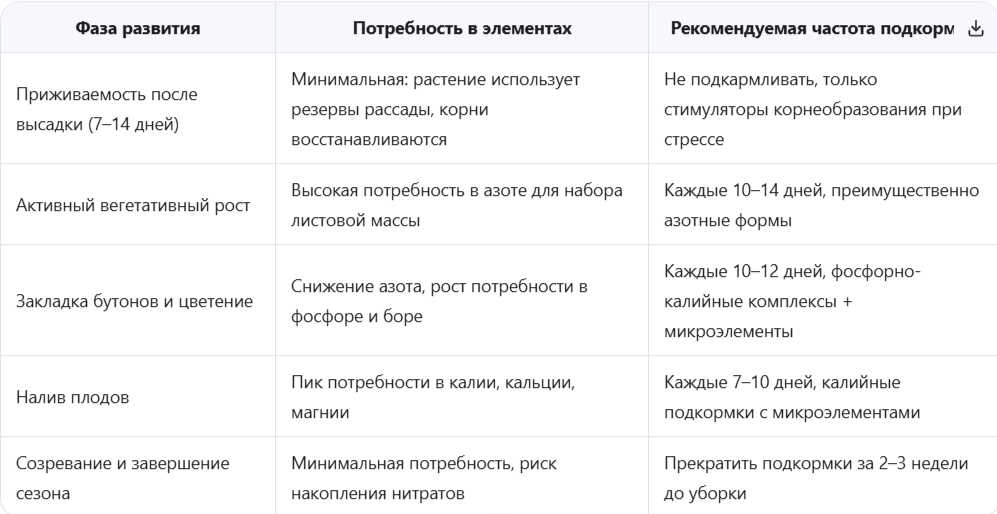This screenshot has width=997, height=514.
Task: Select the 'Прекратить подкормки за 2–3 недели' cell
Action: (x=823, y=477)
